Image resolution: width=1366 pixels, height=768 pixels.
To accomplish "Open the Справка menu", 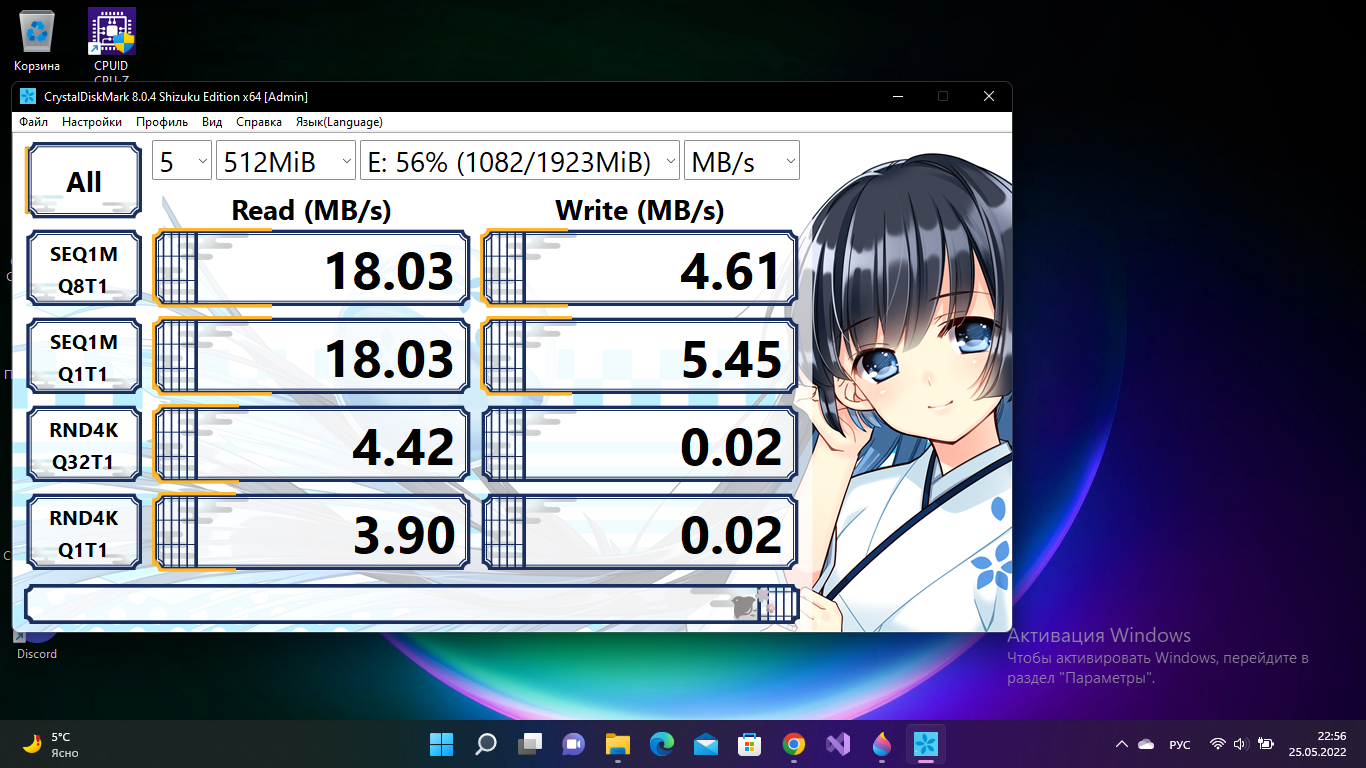I will [x=259, y=122].
